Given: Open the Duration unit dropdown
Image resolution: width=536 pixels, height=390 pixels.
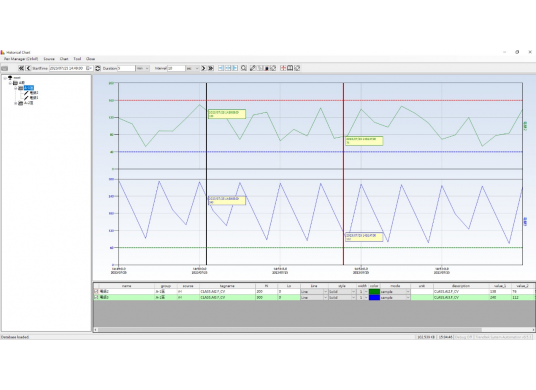Looking at the screenshot, I should point(143,68).
